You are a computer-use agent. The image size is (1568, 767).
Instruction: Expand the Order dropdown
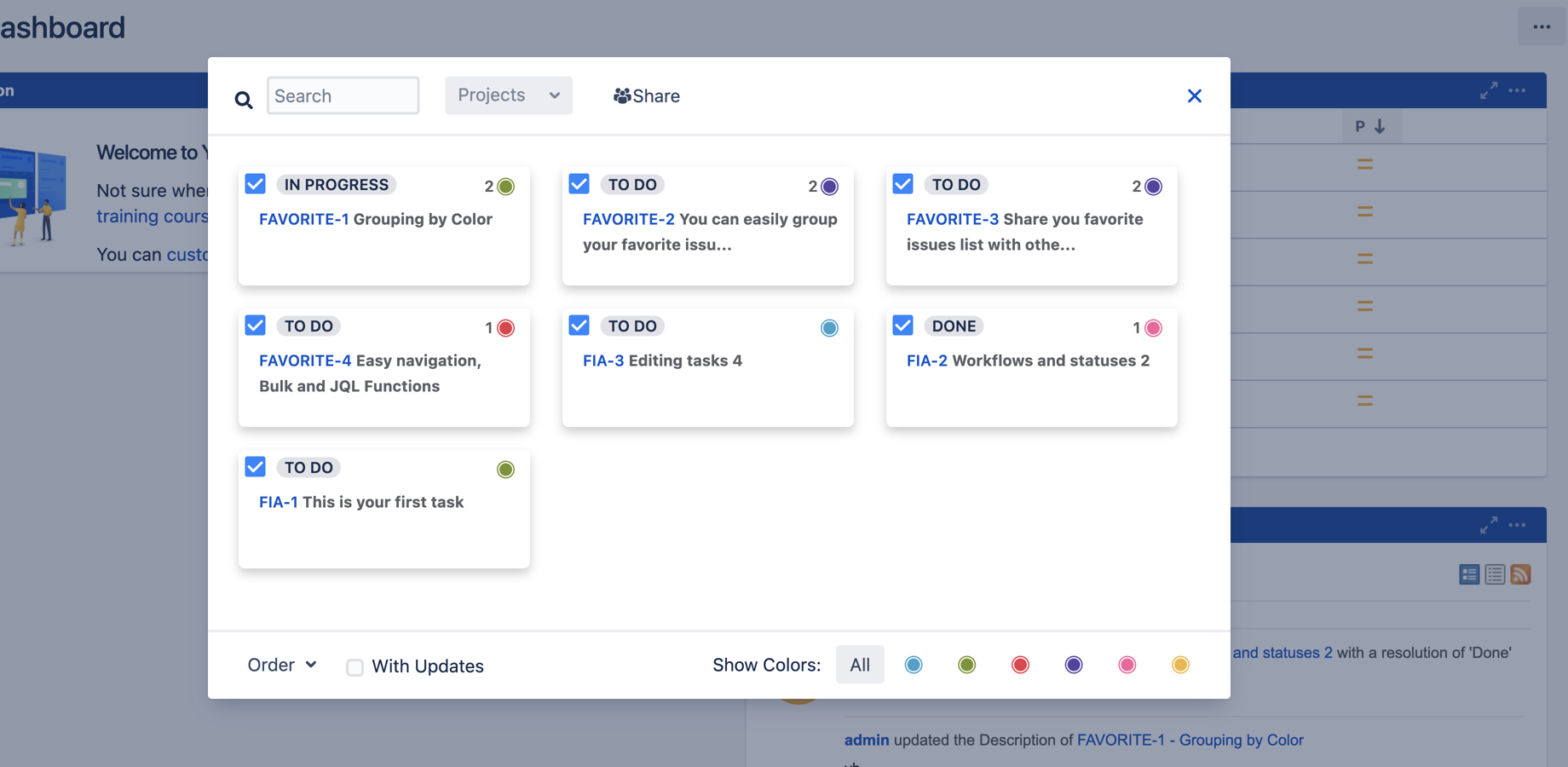click(281, 665)
